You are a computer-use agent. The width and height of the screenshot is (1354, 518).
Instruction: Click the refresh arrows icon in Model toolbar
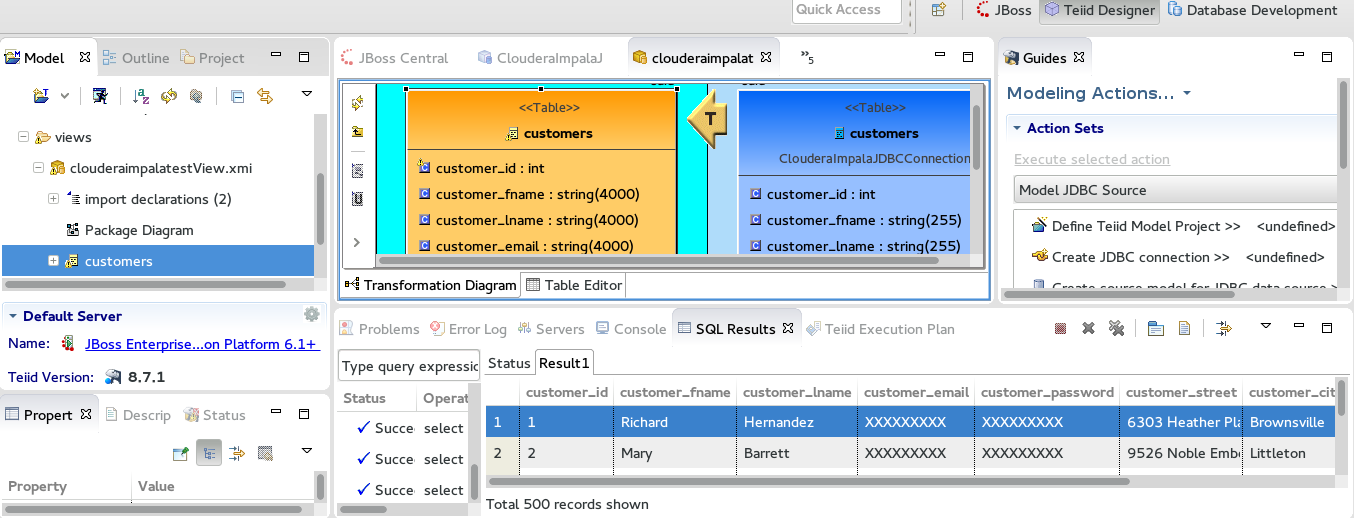point(169,96)
